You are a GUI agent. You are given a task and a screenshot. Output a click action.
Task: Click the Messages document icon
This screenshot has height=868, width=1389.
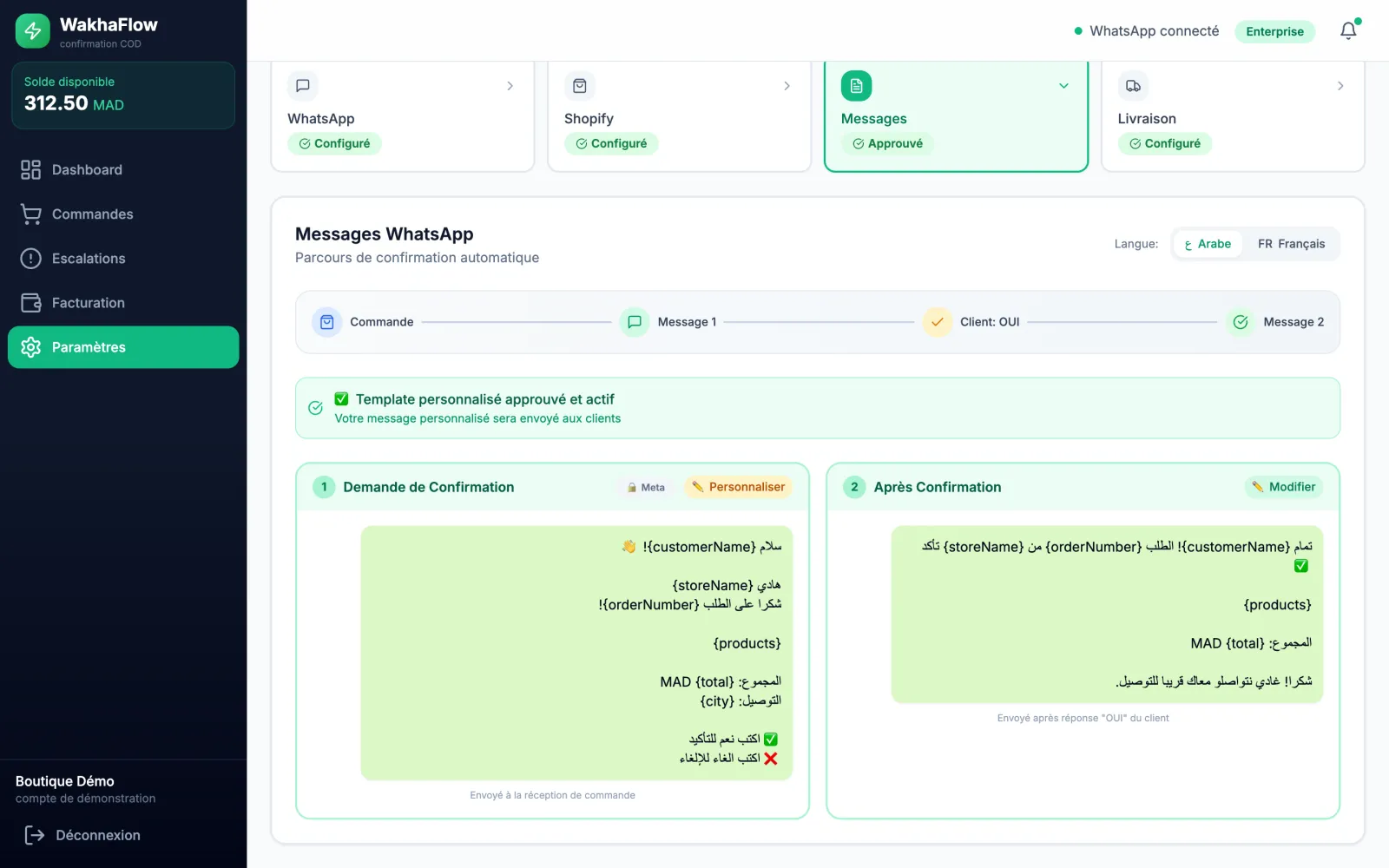[856, 86]
